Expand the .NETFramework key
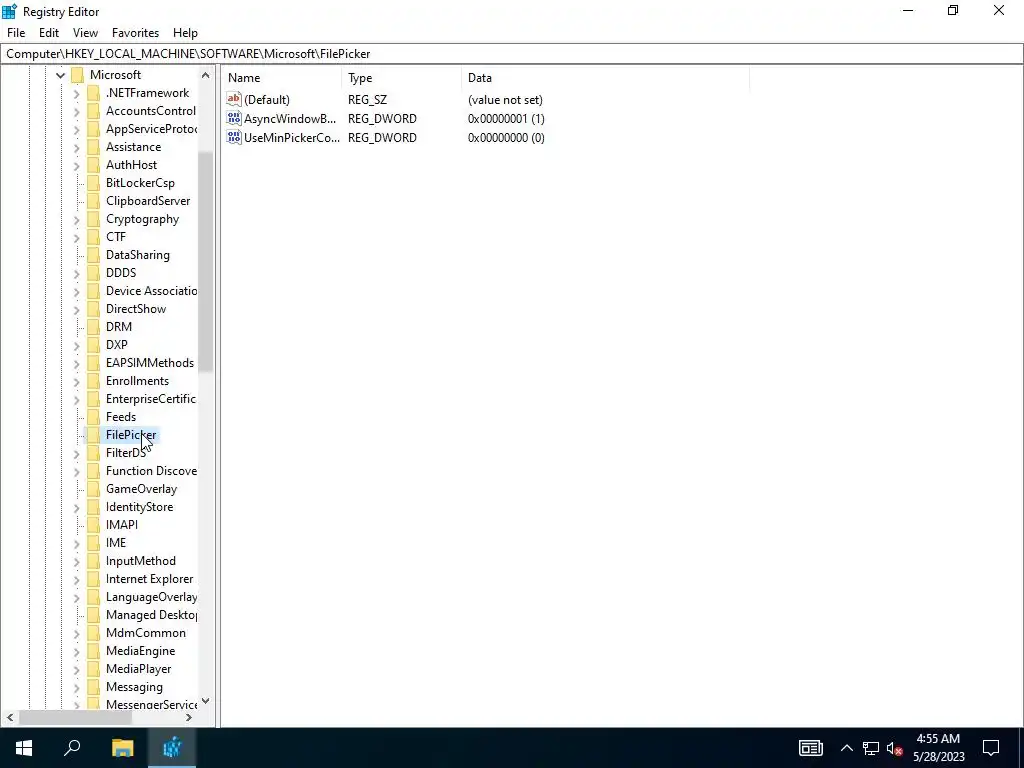 tap(76, 93)
